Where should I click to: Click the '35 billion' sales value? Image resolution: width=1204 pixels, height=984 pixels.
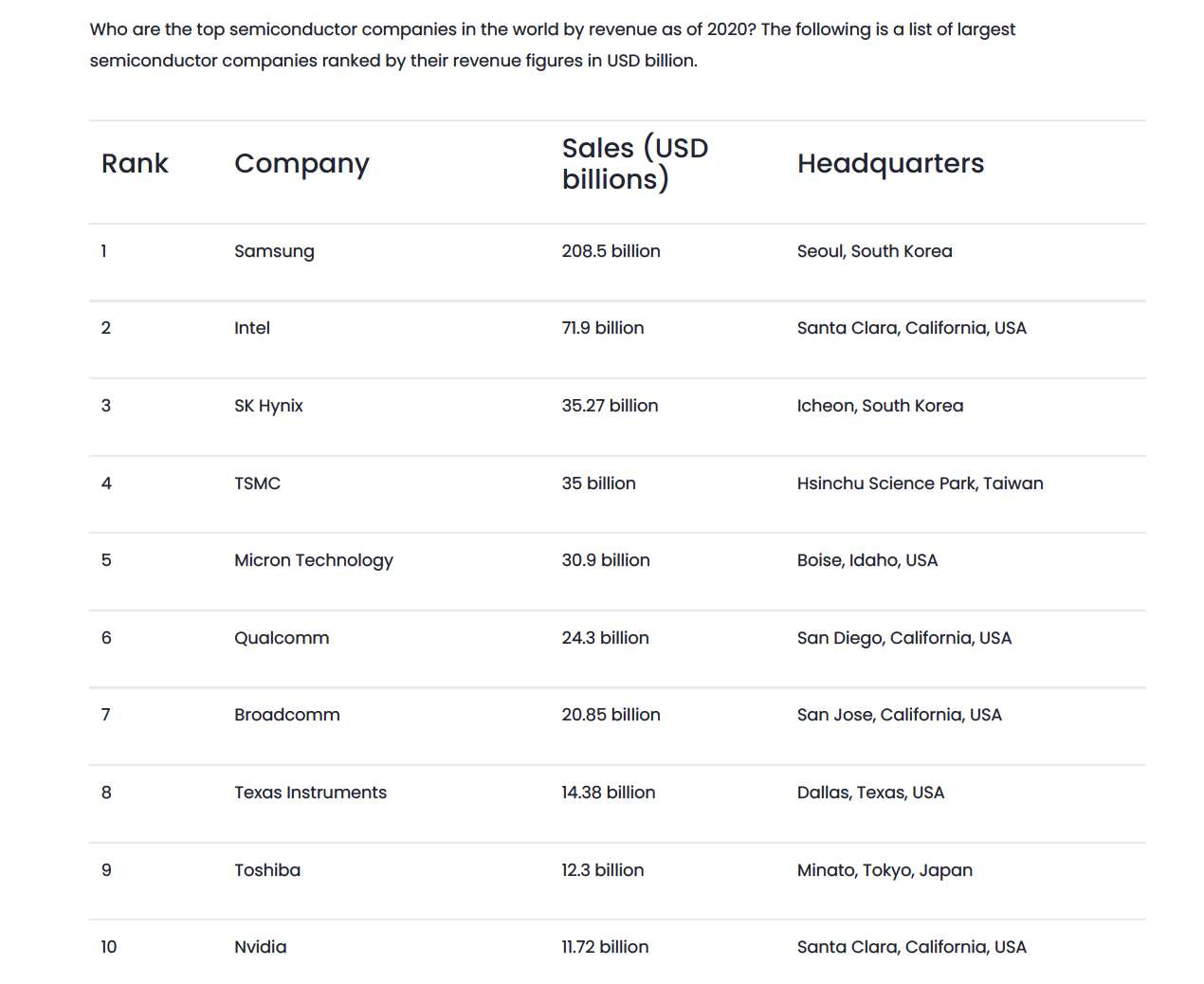(x=598, y=483)
